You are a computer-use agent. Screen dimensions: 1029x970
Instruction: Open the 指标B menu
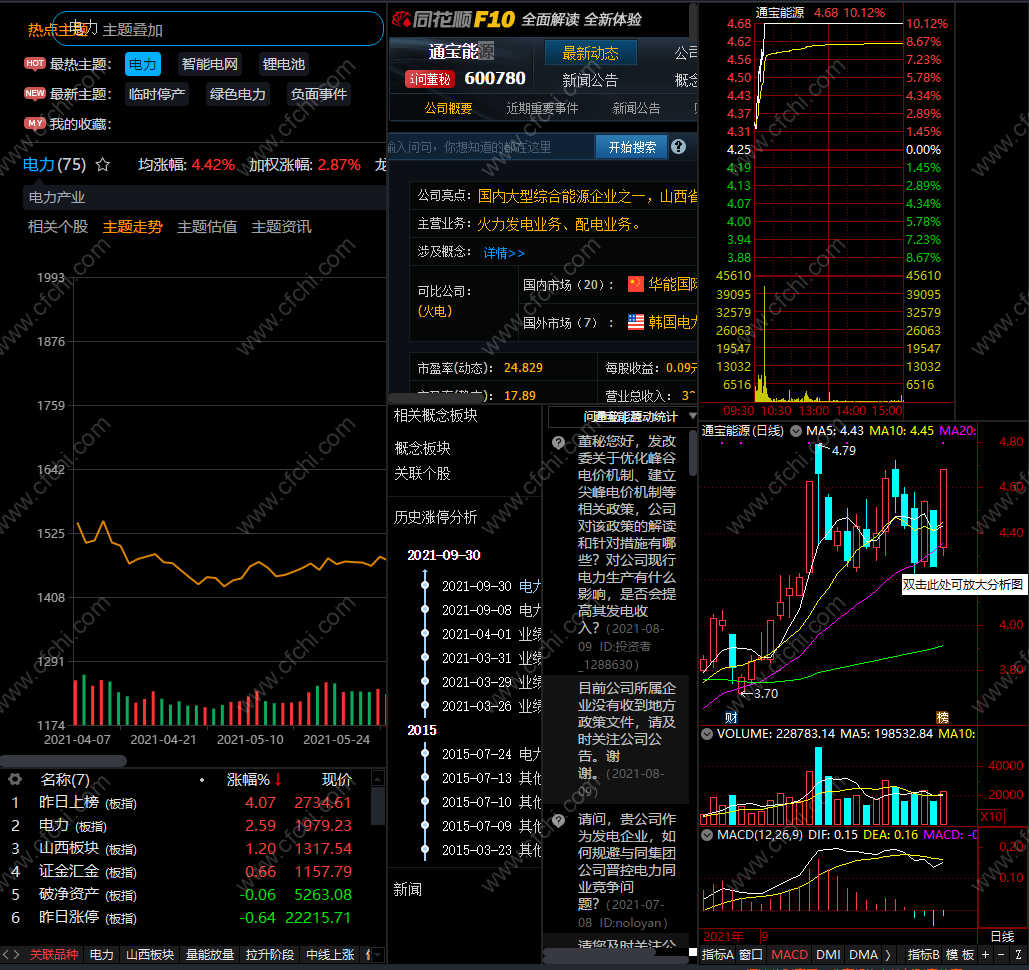[x=923, y=954]
